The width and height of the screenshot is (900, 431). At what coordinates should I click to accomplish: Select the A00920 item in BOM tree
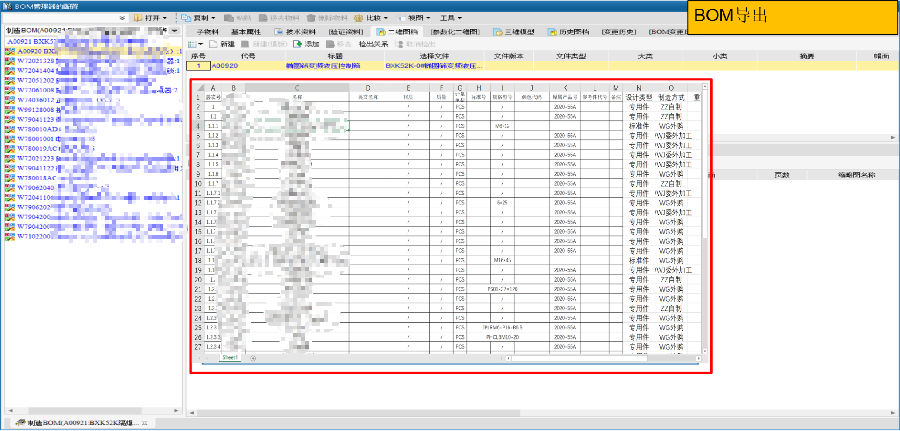pos(40,50)
